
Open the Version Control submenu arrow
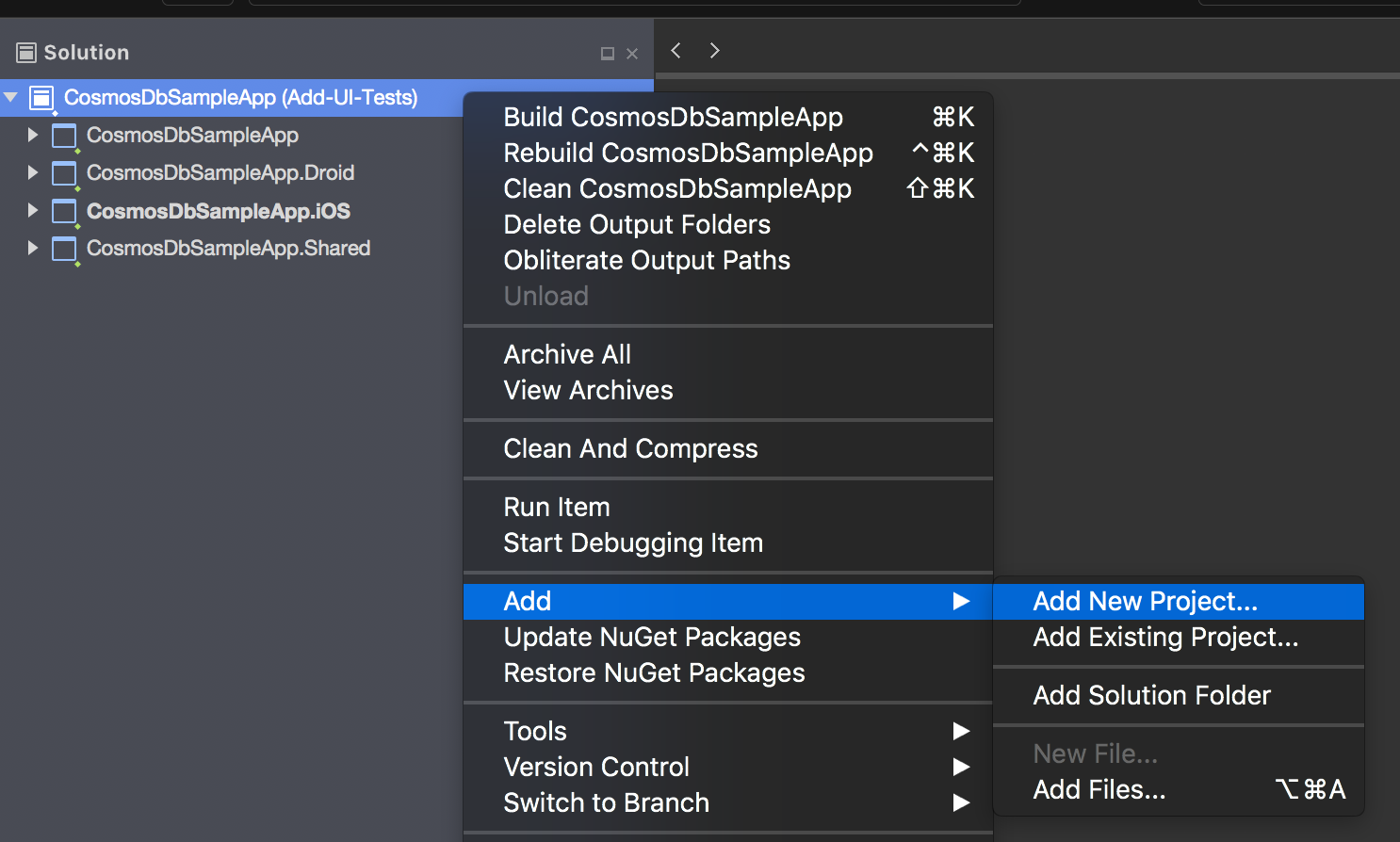coord(961,767)
